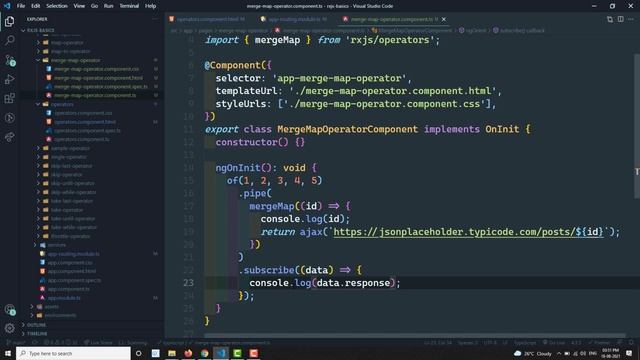
Task: Switch to operators.component.html tab
Action: [x=208, y=19]
